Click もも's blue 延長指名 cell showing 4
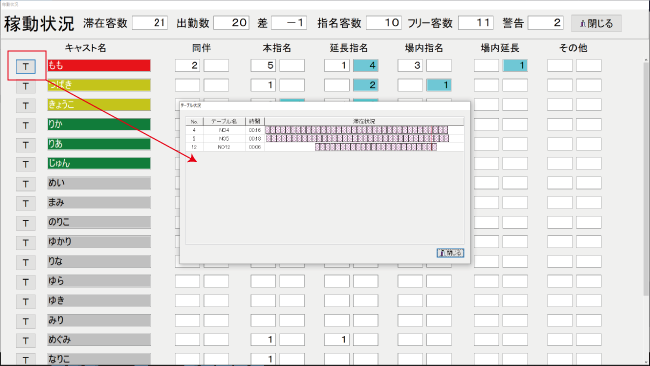The width and height of the screenshot is (650, 366). coord(366,65)
